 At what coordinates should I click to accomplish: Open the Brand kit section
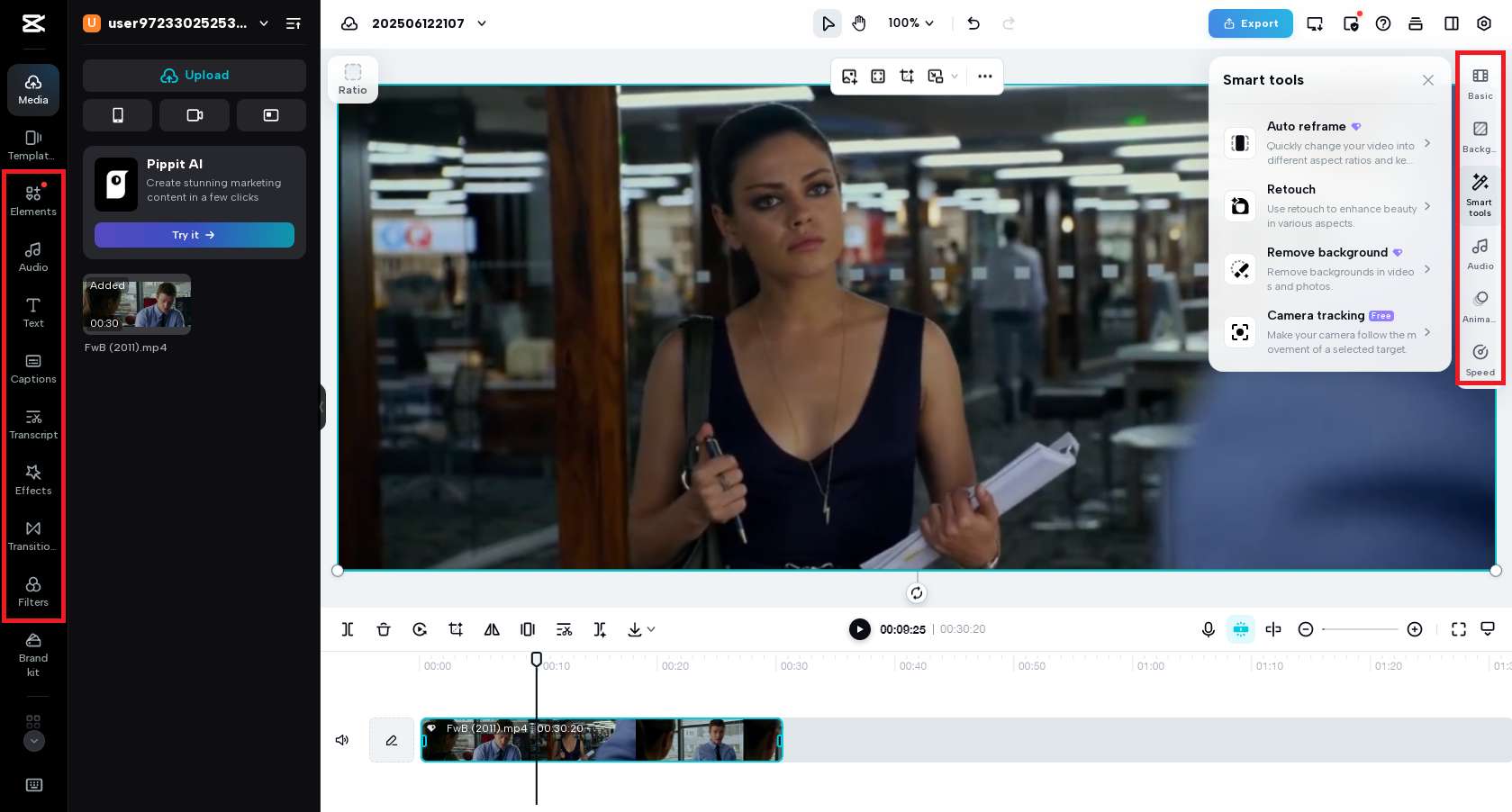pos(33,654)
